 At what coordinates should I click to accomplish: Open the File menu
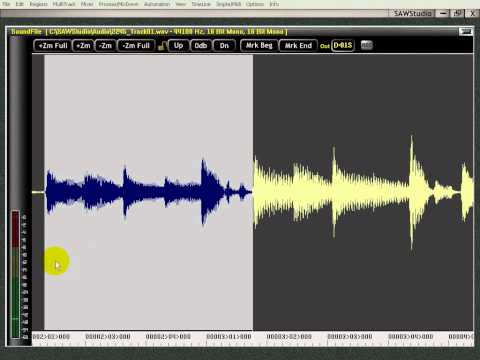coord(6,4)
